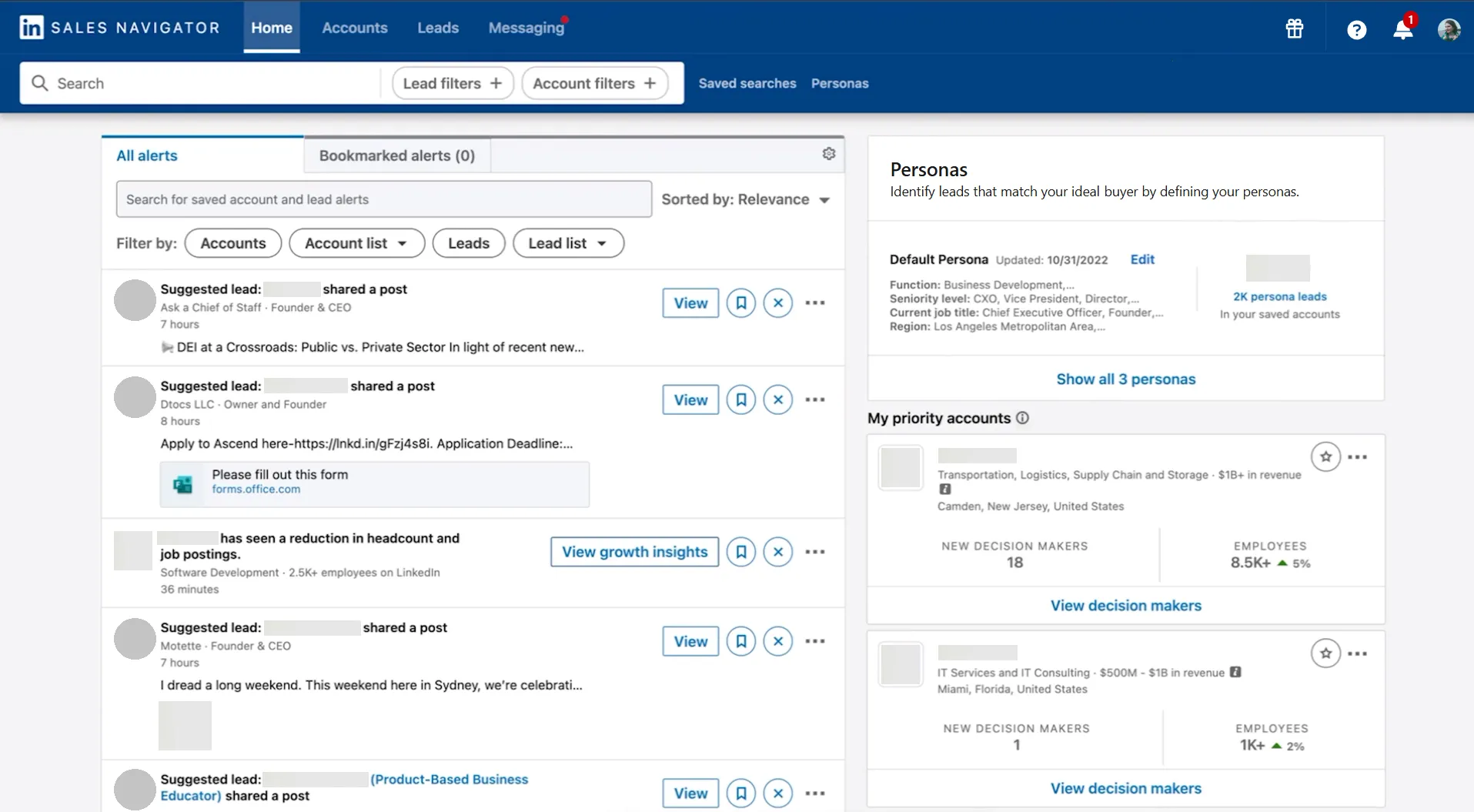Dismiss the Dtocs LLC suggested lead alert
The image size is (1474, 812).
pos(777,399)
